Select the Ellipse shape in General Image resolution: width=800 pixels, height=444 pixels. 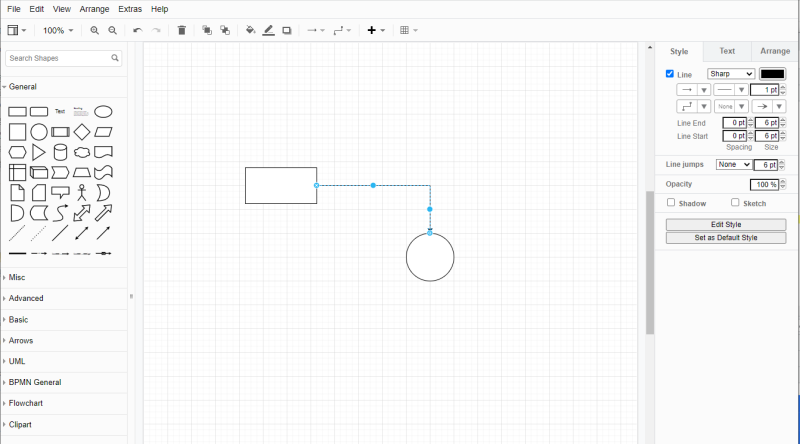pos(103,111)
